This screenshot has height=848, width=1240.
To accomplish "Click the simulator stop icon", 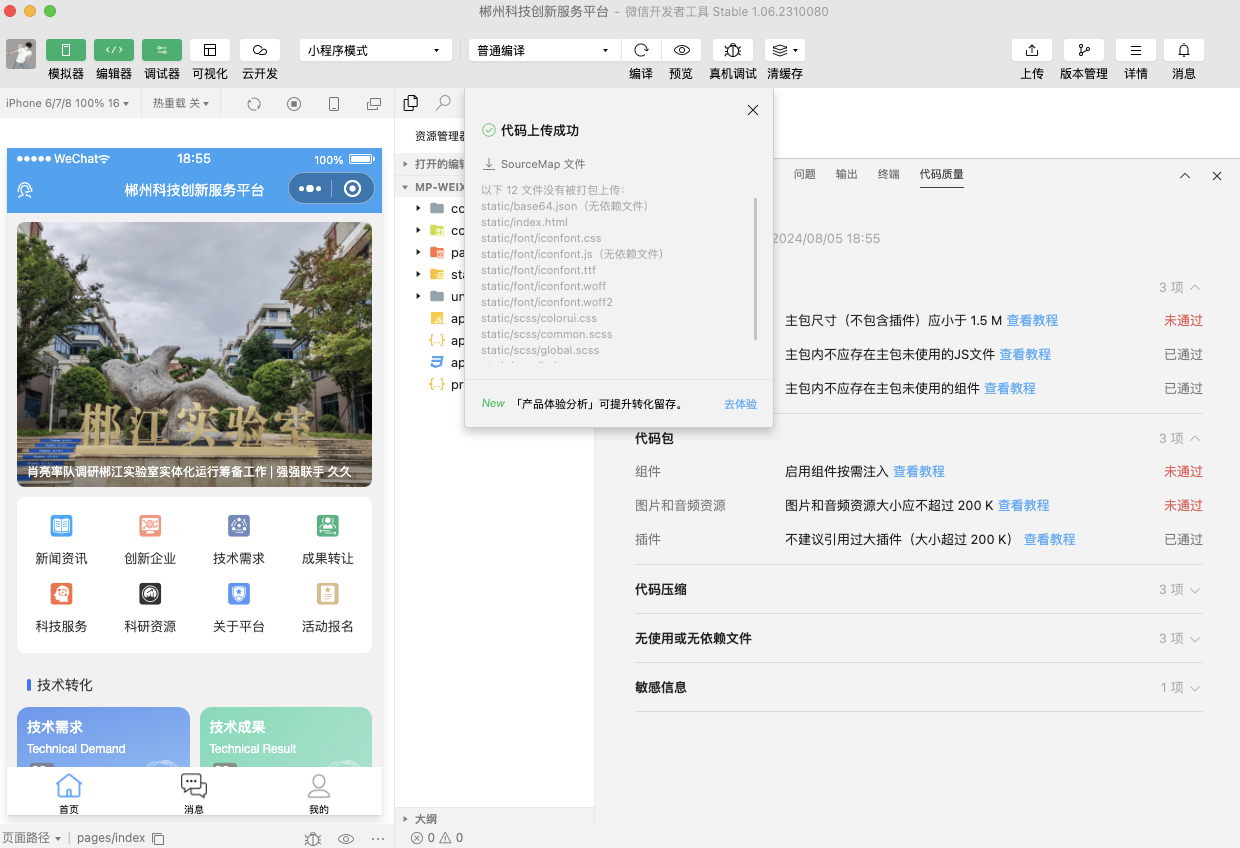I will tap(294, 104).
